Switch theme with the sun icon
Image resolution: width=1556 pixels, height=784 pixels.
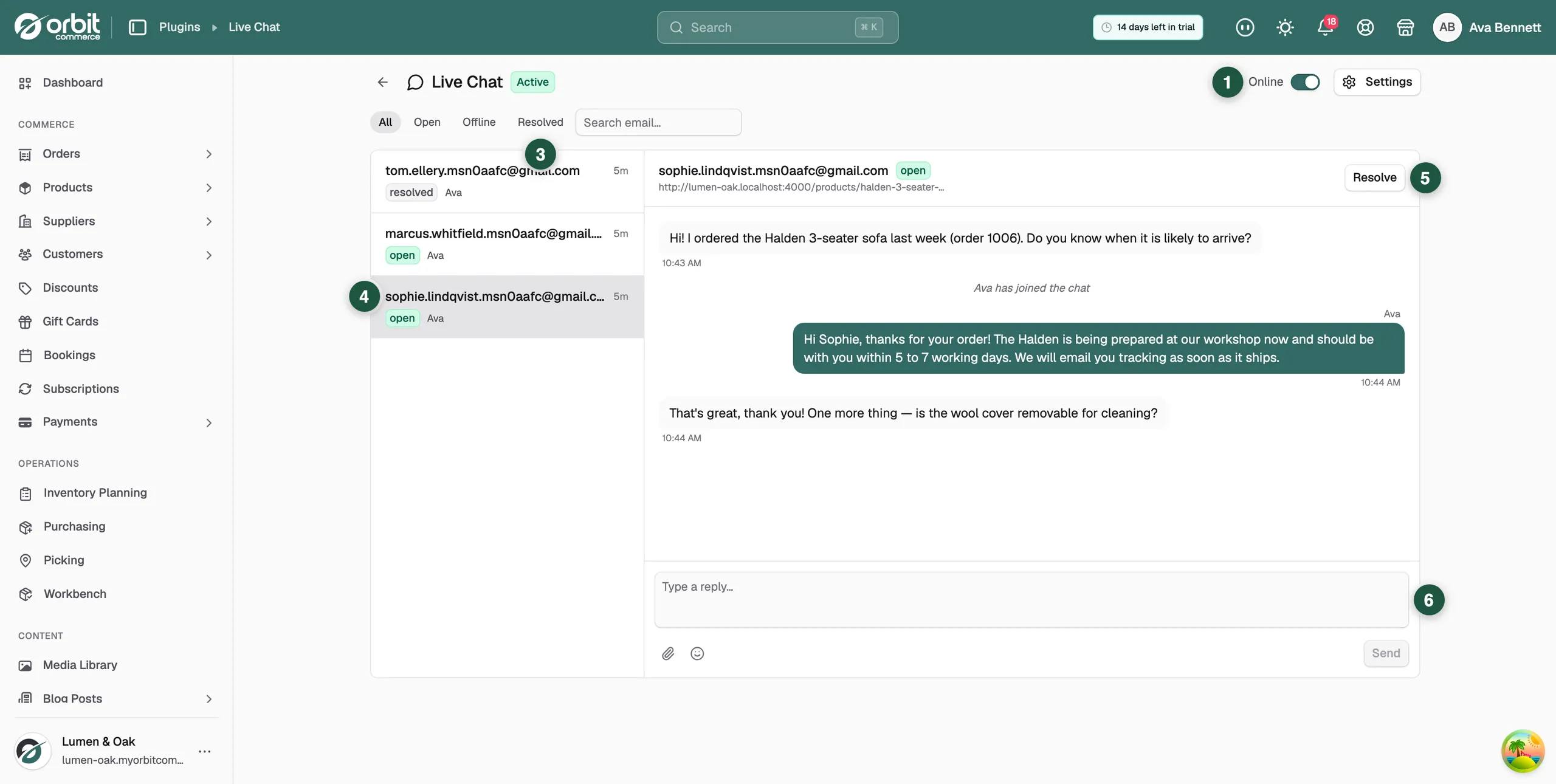click(x=1285, y=27)
